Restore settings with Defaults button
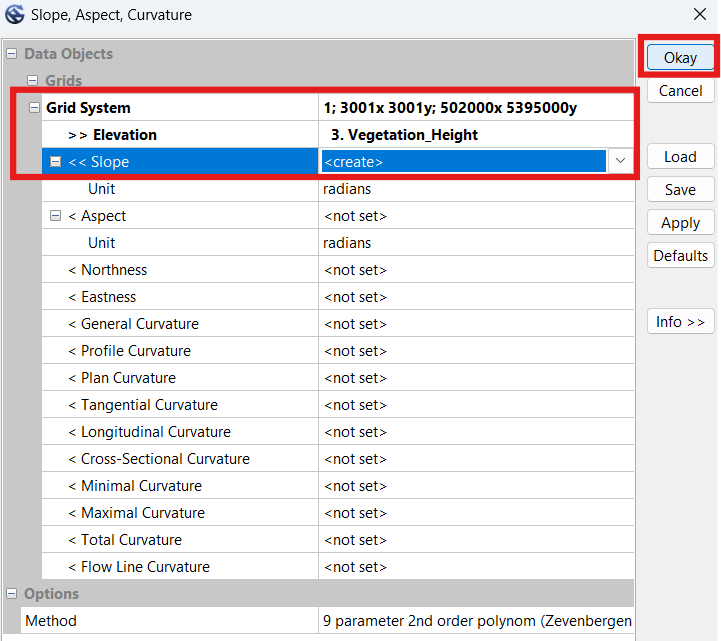This screenshot has height=641, width=721. point(680,256)
